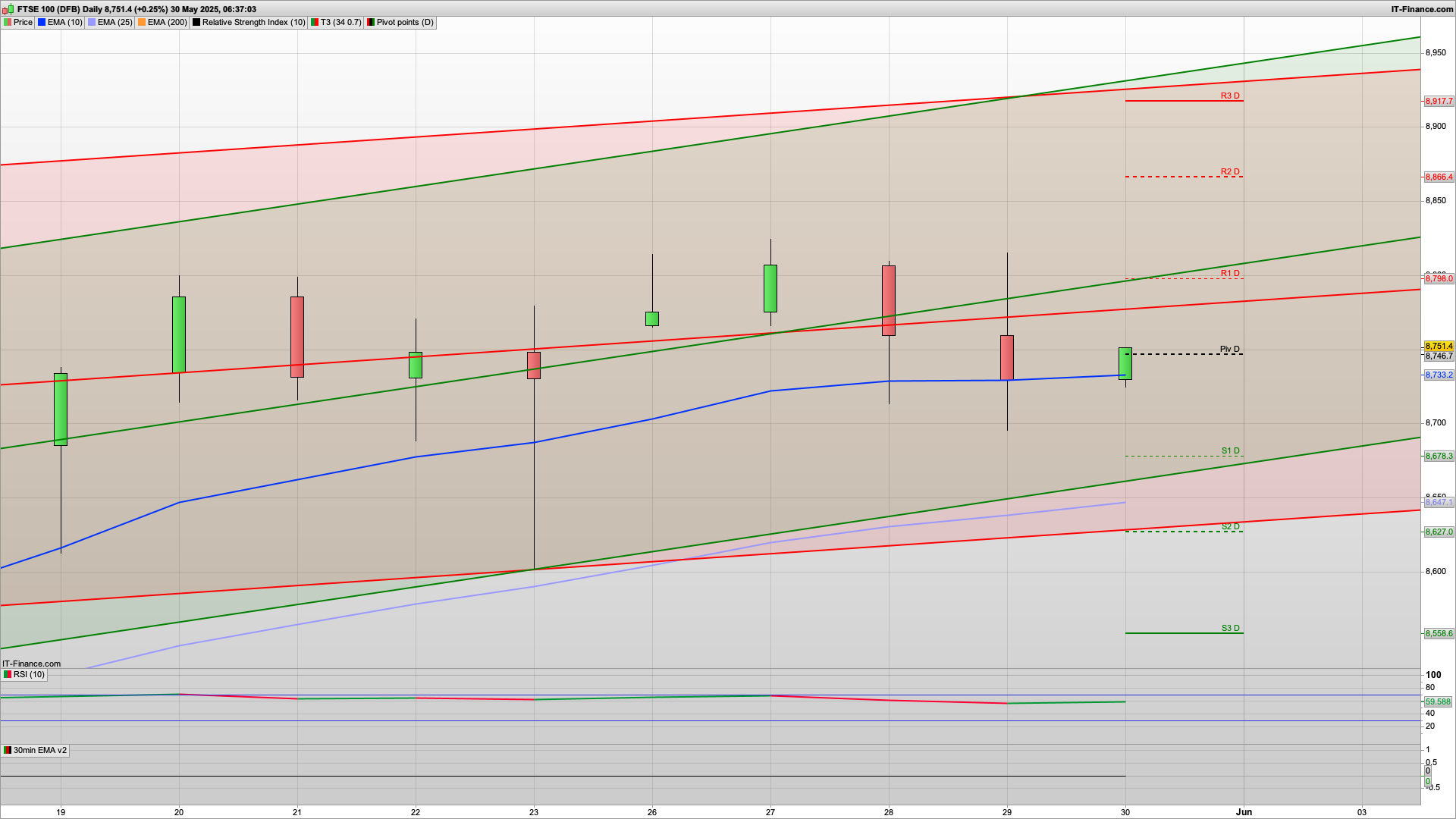Click the 59.588 RSI value tag
1456x819 pixels.
(1438, 701)
